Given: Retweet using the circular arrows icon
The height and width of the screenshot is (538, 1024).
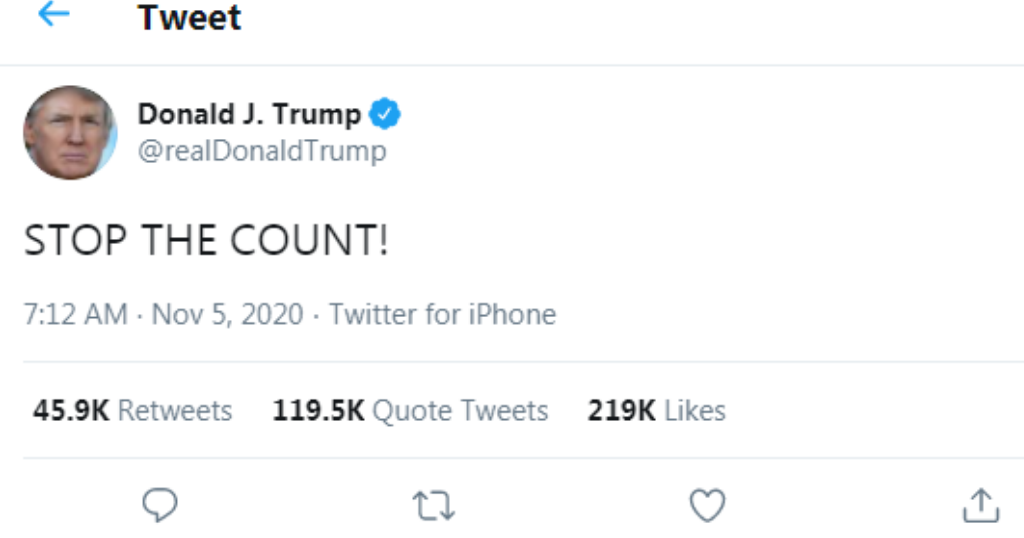Looking at the screenshot, I should 434,506.
